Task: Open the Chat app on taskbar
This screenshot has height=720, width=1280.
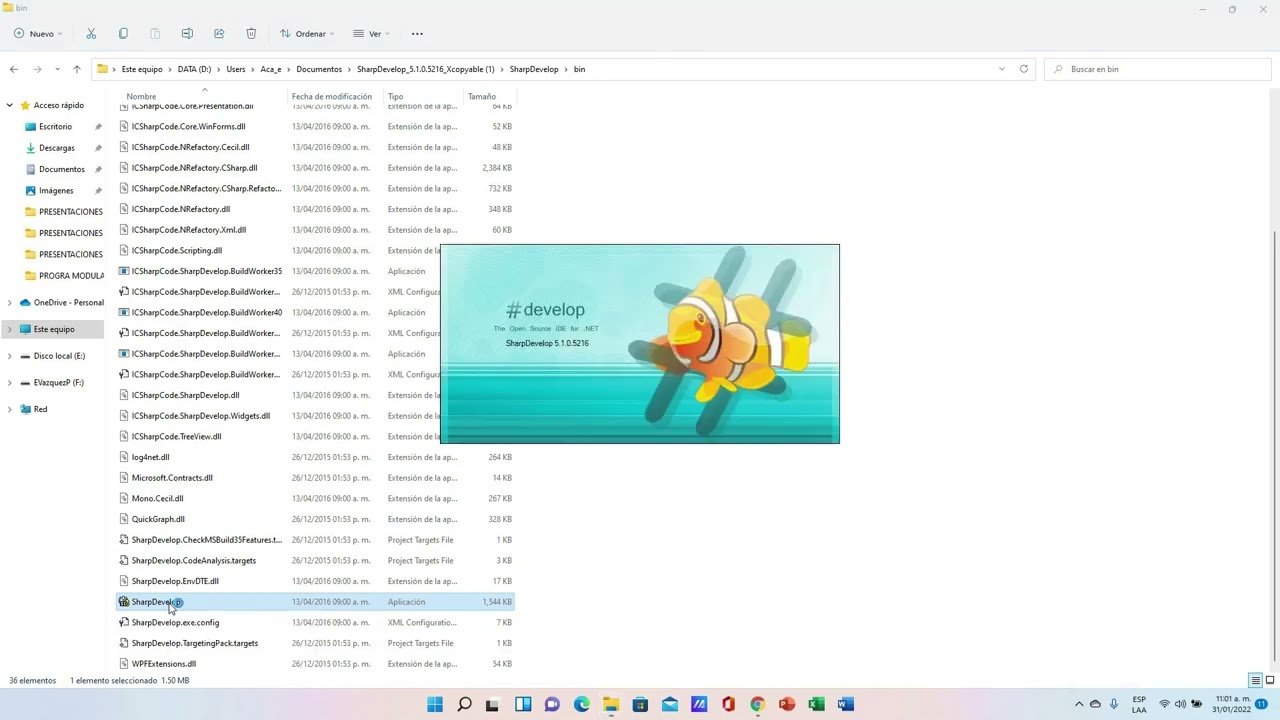Action: click(552, 704)
